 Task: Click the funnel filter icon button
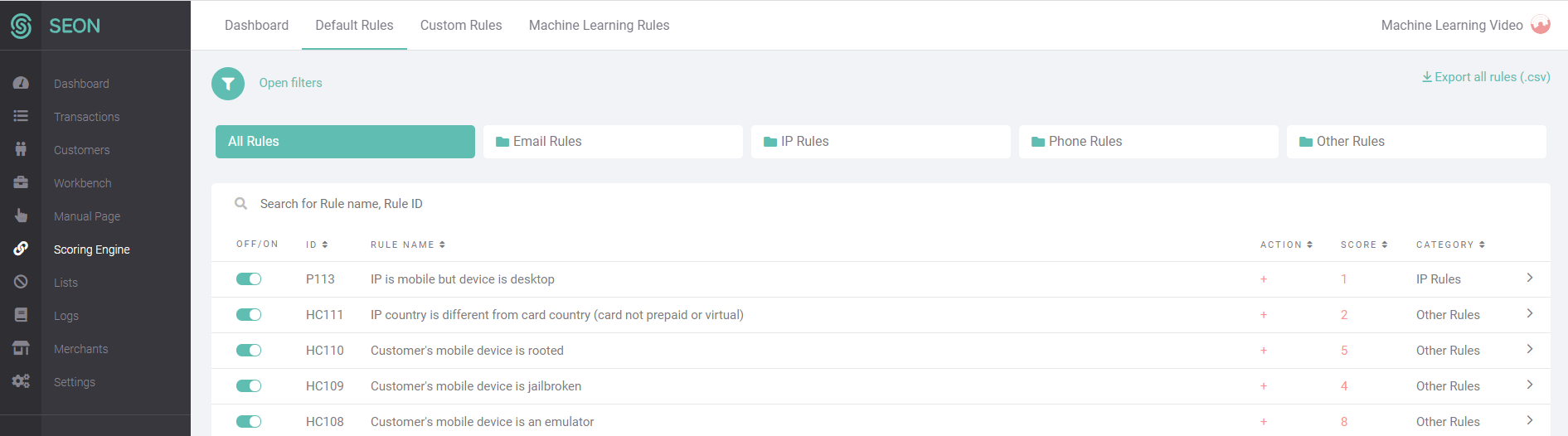pos(228,84)
